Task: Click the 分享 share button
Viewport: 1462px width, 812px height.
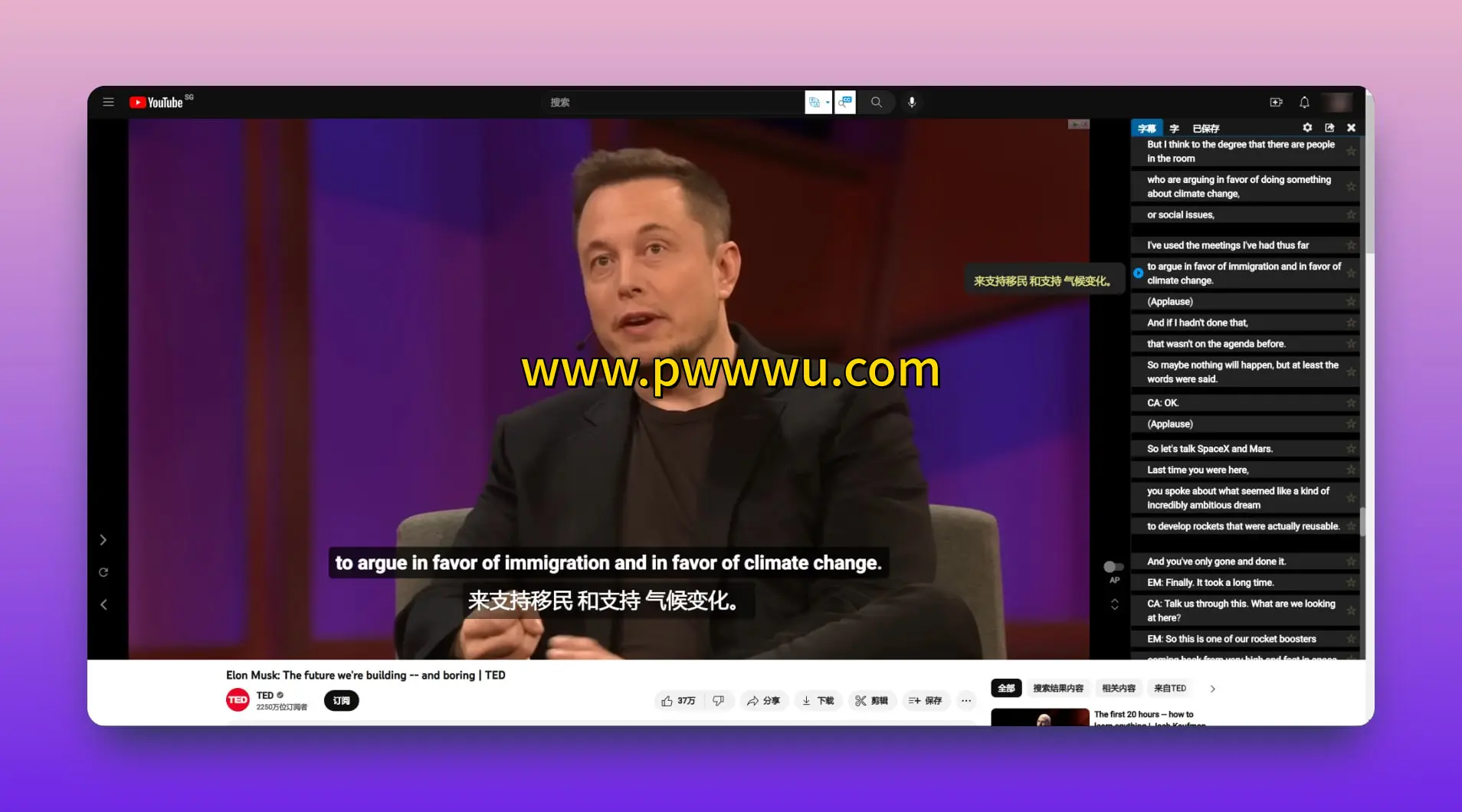Action: tap(763, 701)
